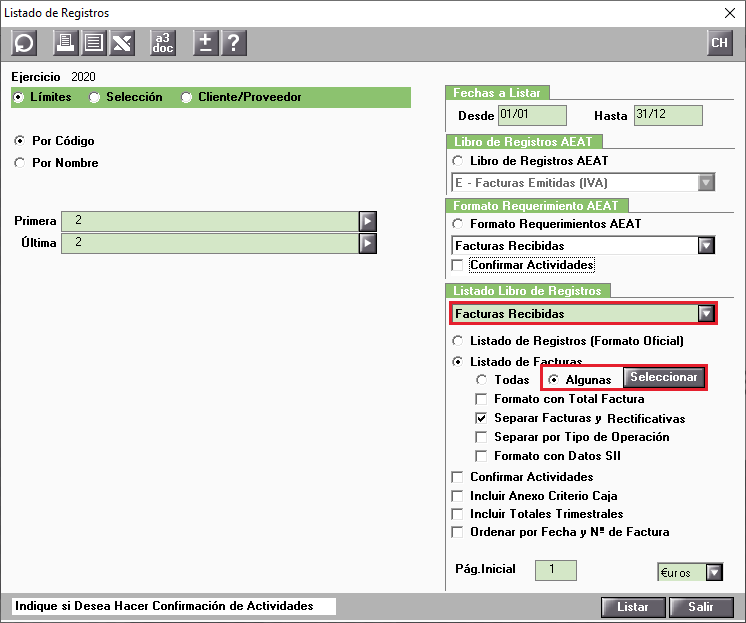Select the Cliente/Proveedor radio option
The width and height of the screenshot is (746, 623).
pyautogui.click(x=186, y=97)
